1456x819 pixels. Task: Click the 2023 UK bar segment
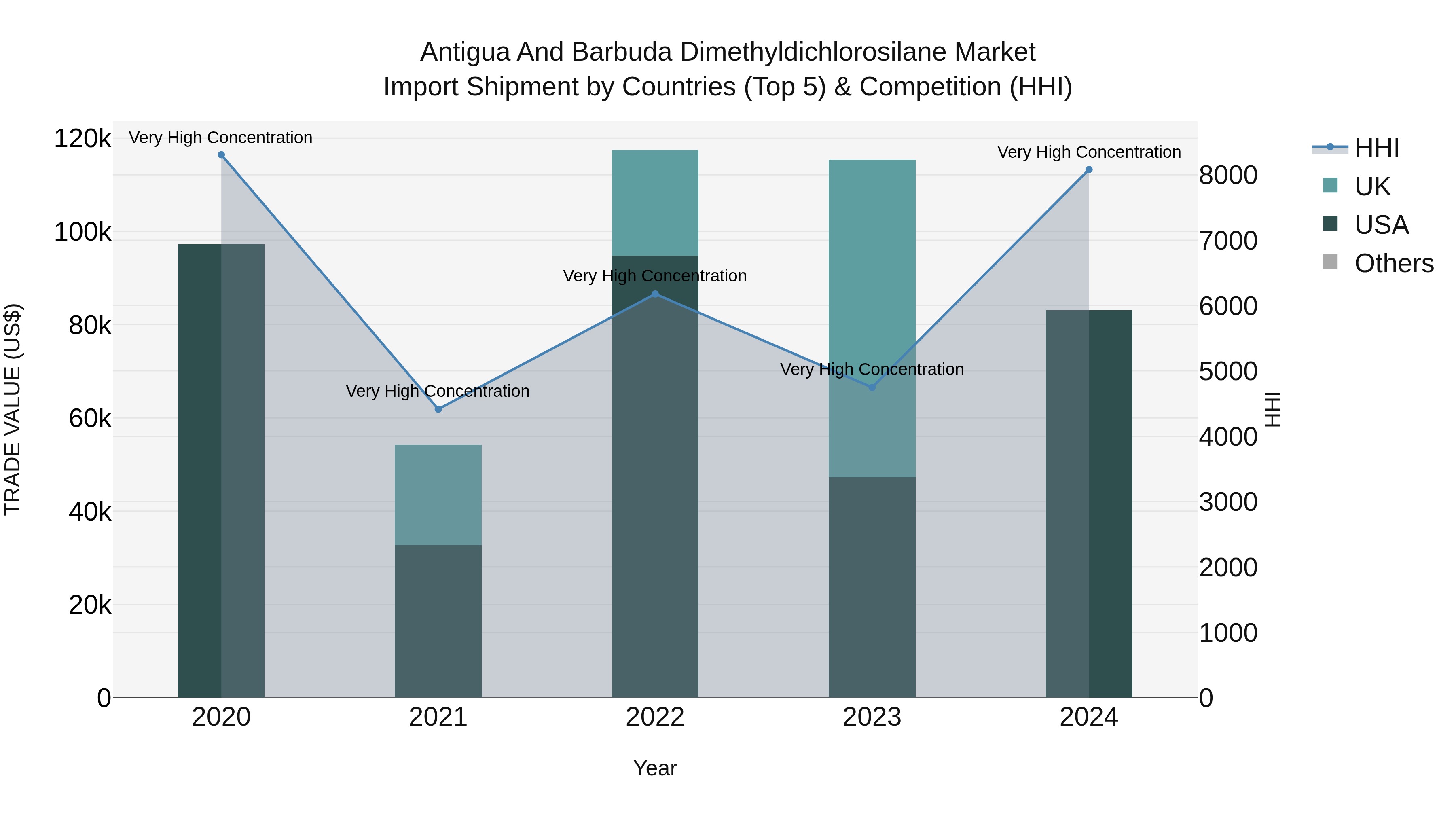[x=872, y=318]
